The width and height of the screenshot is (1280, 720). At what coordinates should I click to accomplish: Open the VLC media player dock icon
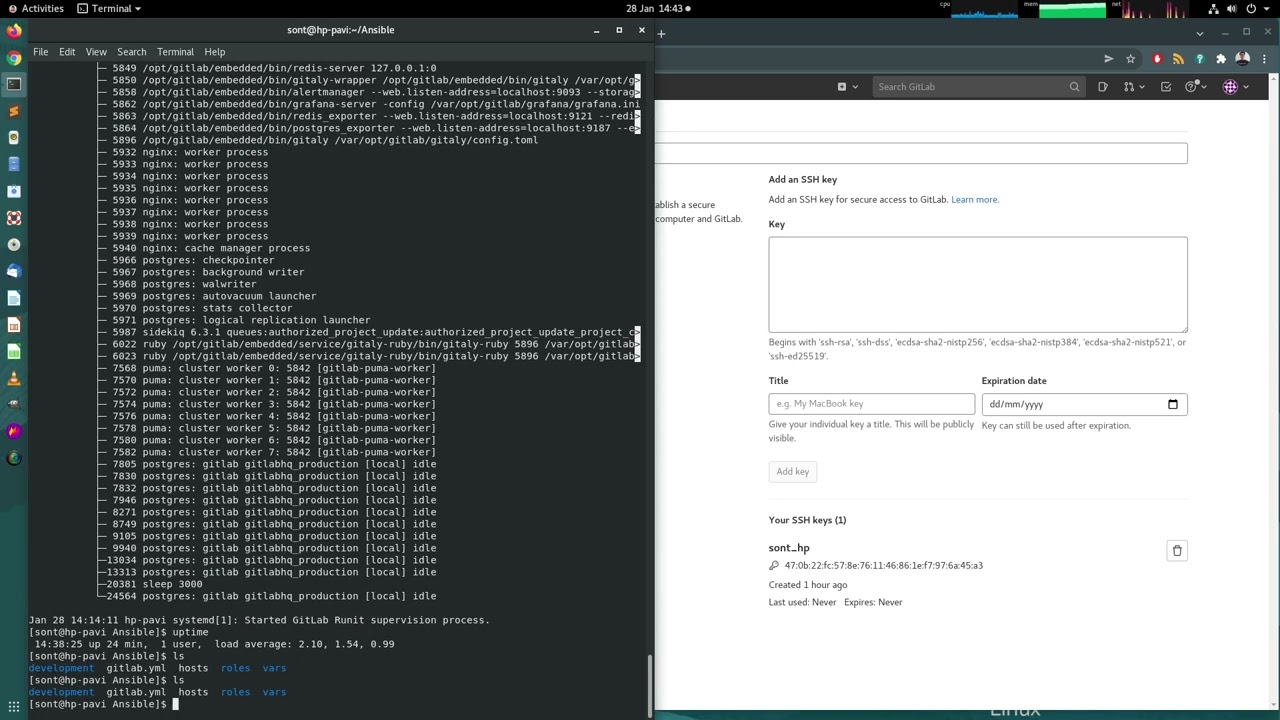14,378
